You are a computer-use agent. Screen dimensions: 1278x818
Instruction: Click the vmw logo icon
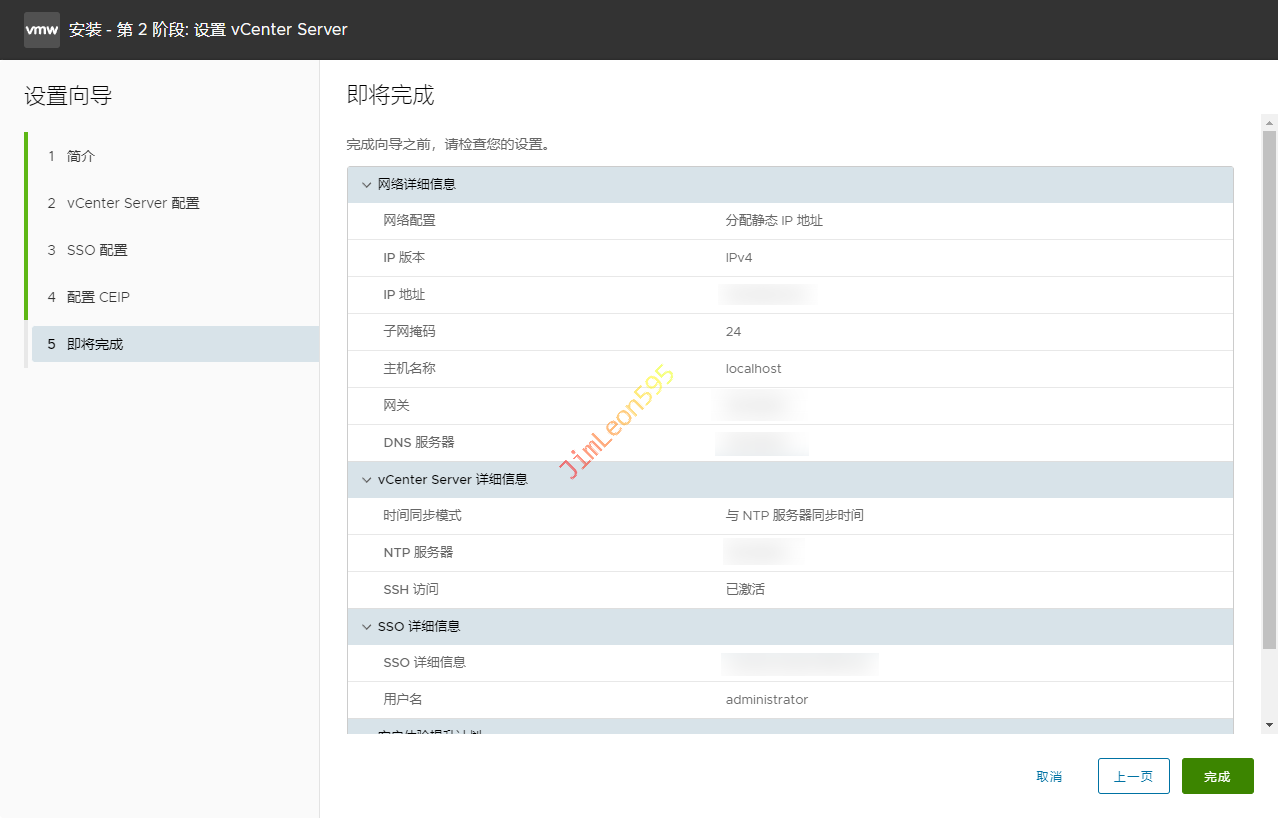coord(42,30)
